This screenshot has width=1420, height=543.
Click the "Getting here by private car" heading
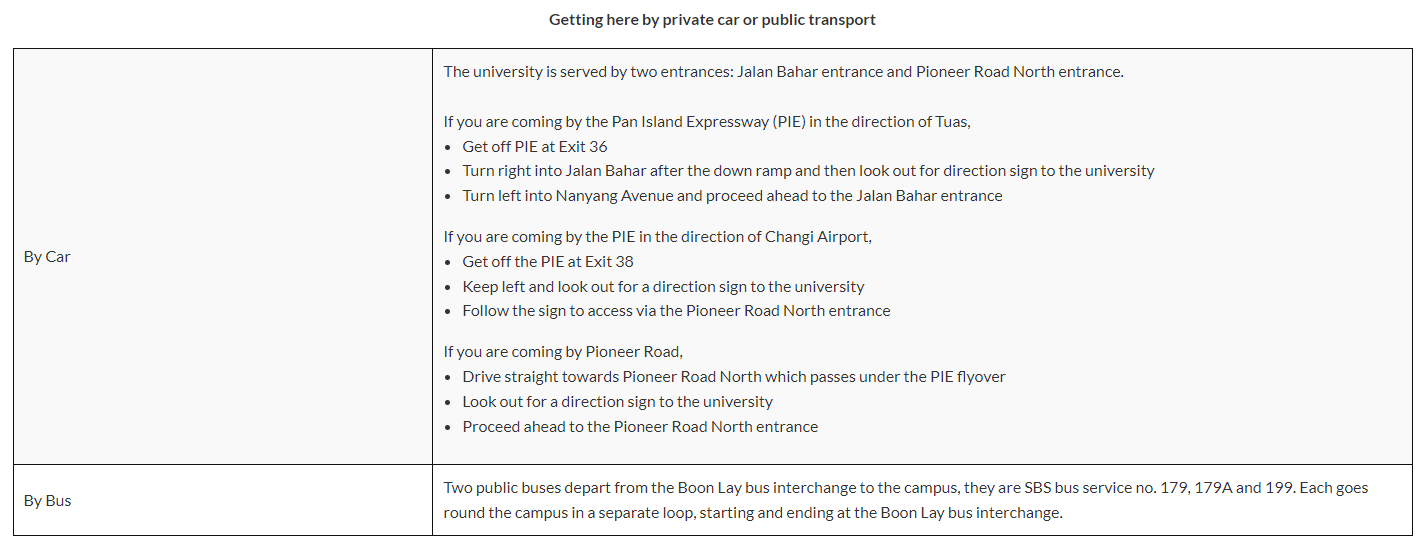coord(711,20)
